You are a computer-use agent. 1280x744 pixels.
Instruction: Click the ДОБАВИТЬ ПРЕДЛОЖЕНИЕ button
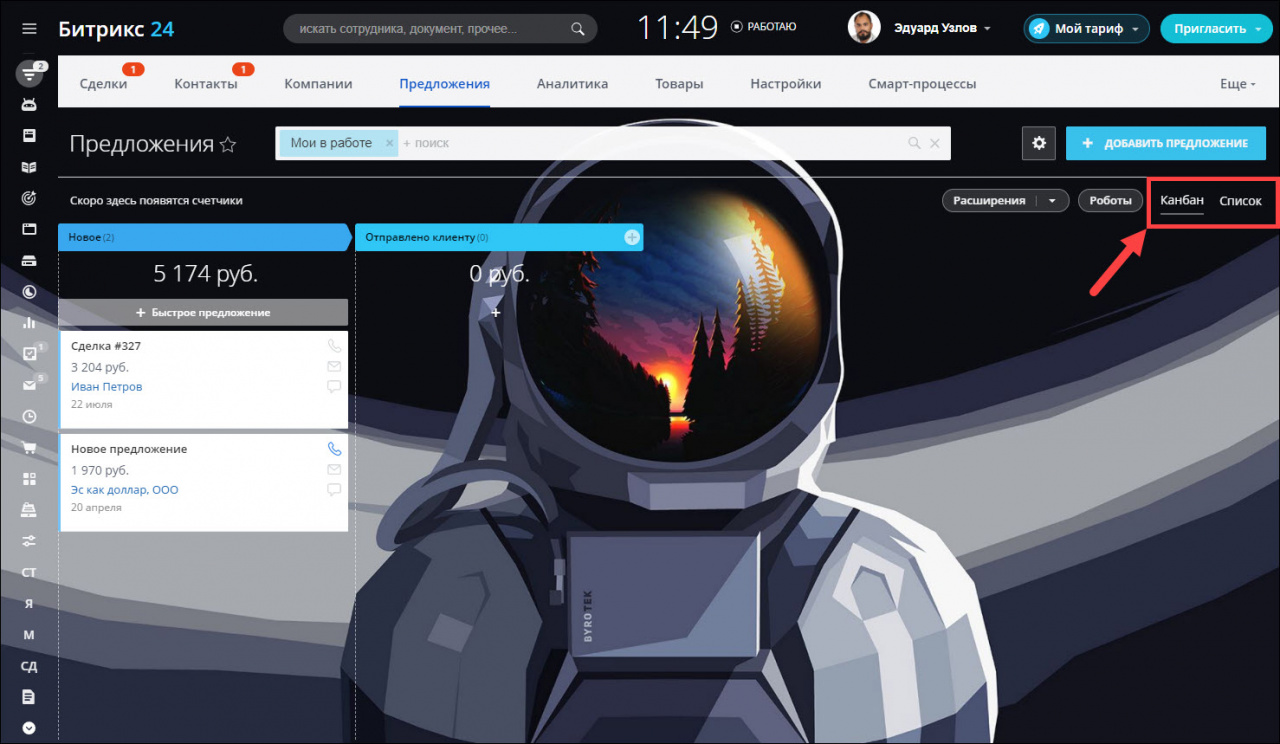1166,143
